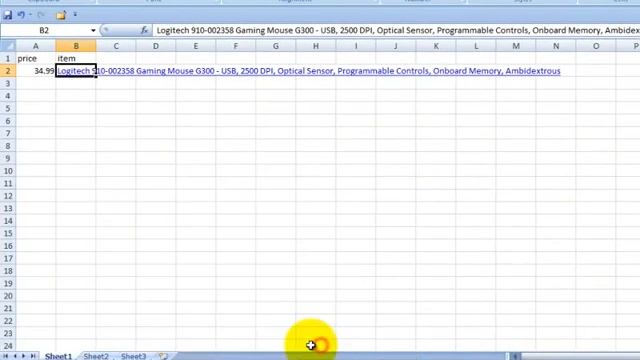This screenshot has width=640, height=360.
Task: Select column C header
Action: (116, 46)
